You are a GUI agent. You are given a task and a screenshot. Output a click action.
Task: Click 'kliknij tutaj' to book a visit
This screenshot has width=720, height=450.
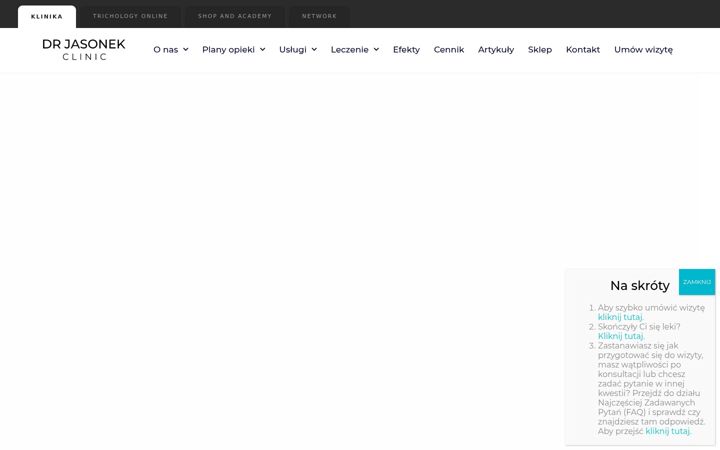pyautogui.click(x=620, y=317)
